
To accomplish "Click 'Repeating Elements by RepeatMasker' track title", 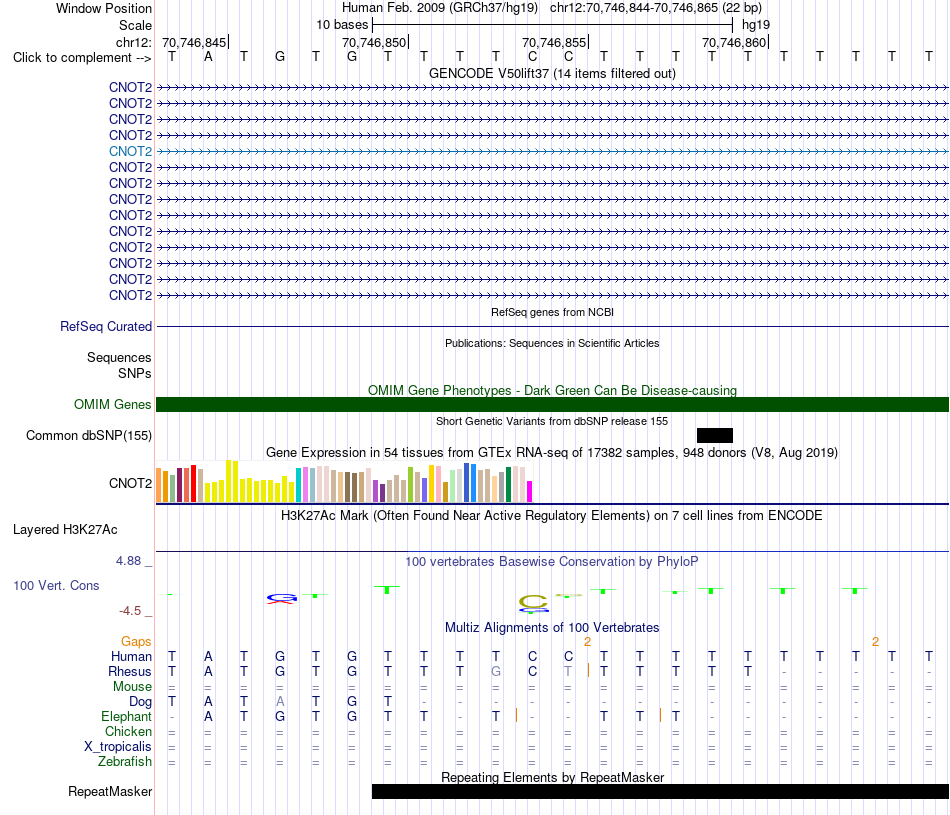I will pyautogui.click(x=552, y=777).
